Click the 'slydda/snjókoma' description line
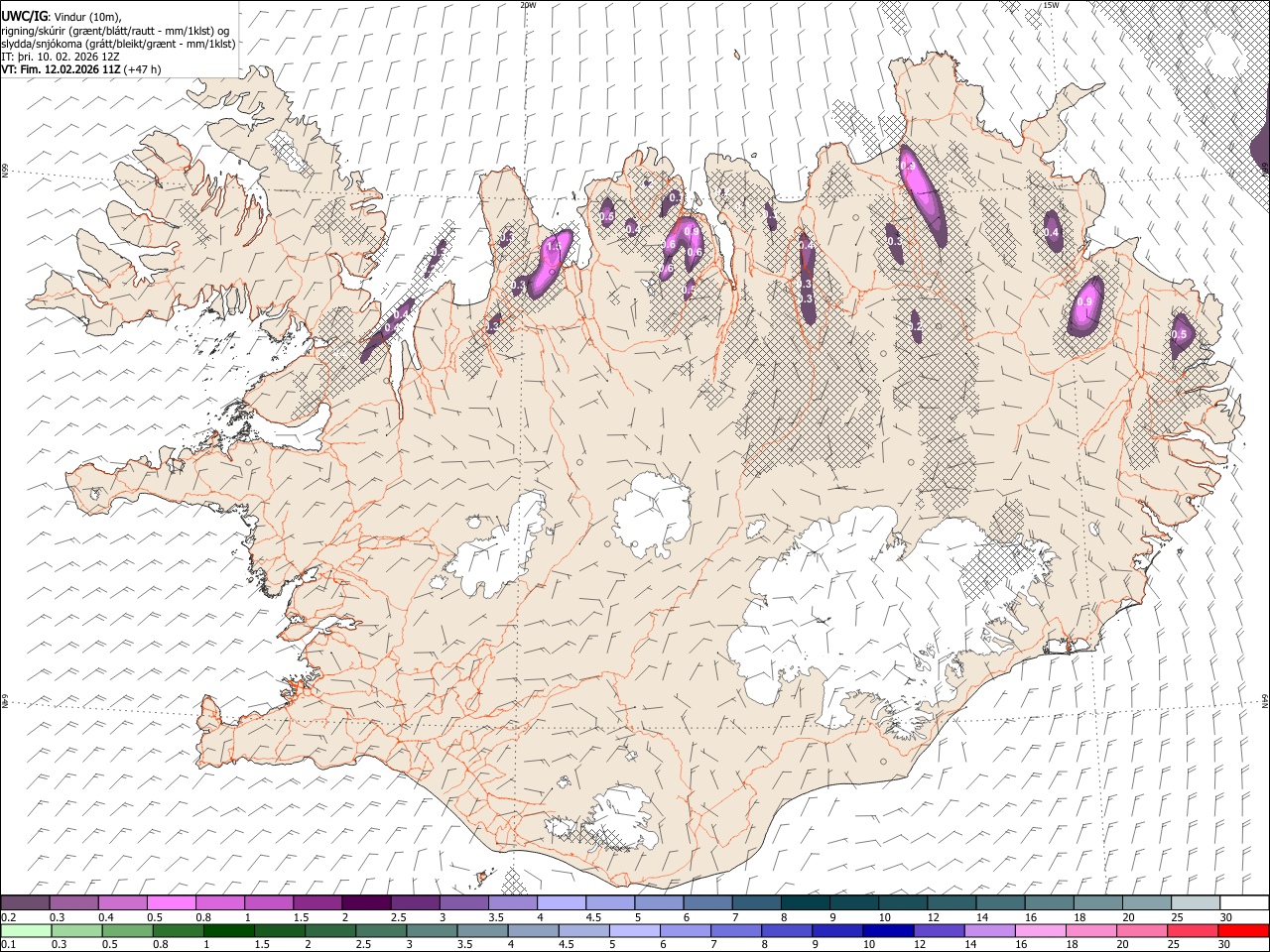The image size is (1270, 952). coord(119,44)
